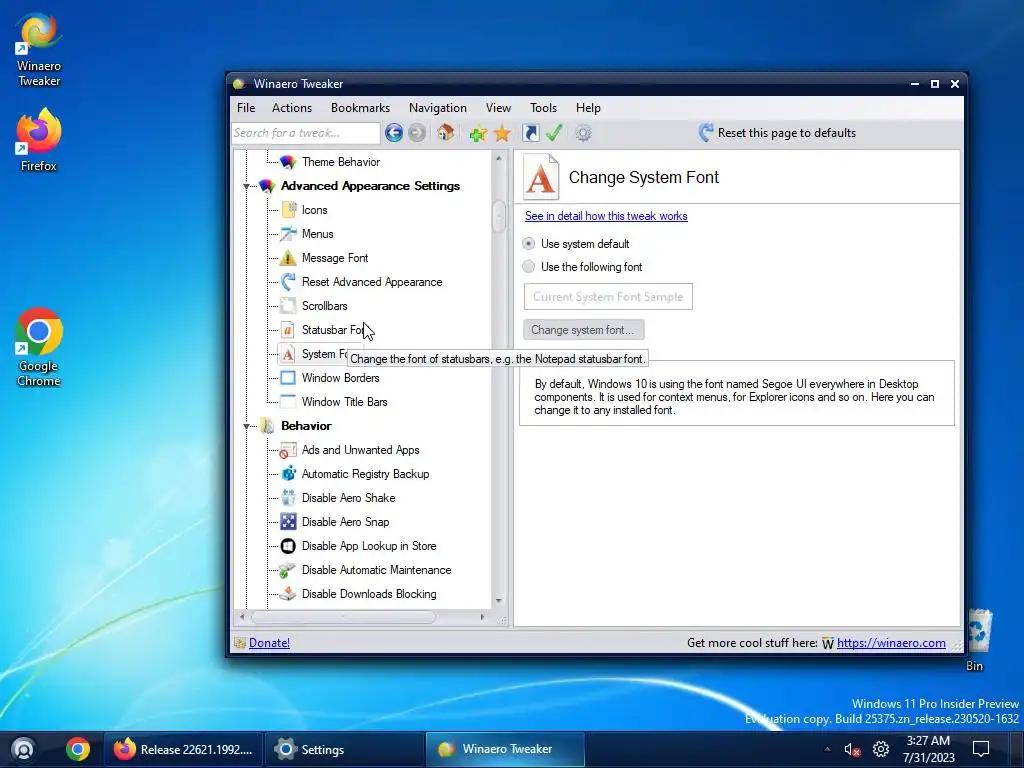This screenshot has height=768, width=1024.
Task: Click the shortcut arrow toolbar icon
Action: point(530,133)
